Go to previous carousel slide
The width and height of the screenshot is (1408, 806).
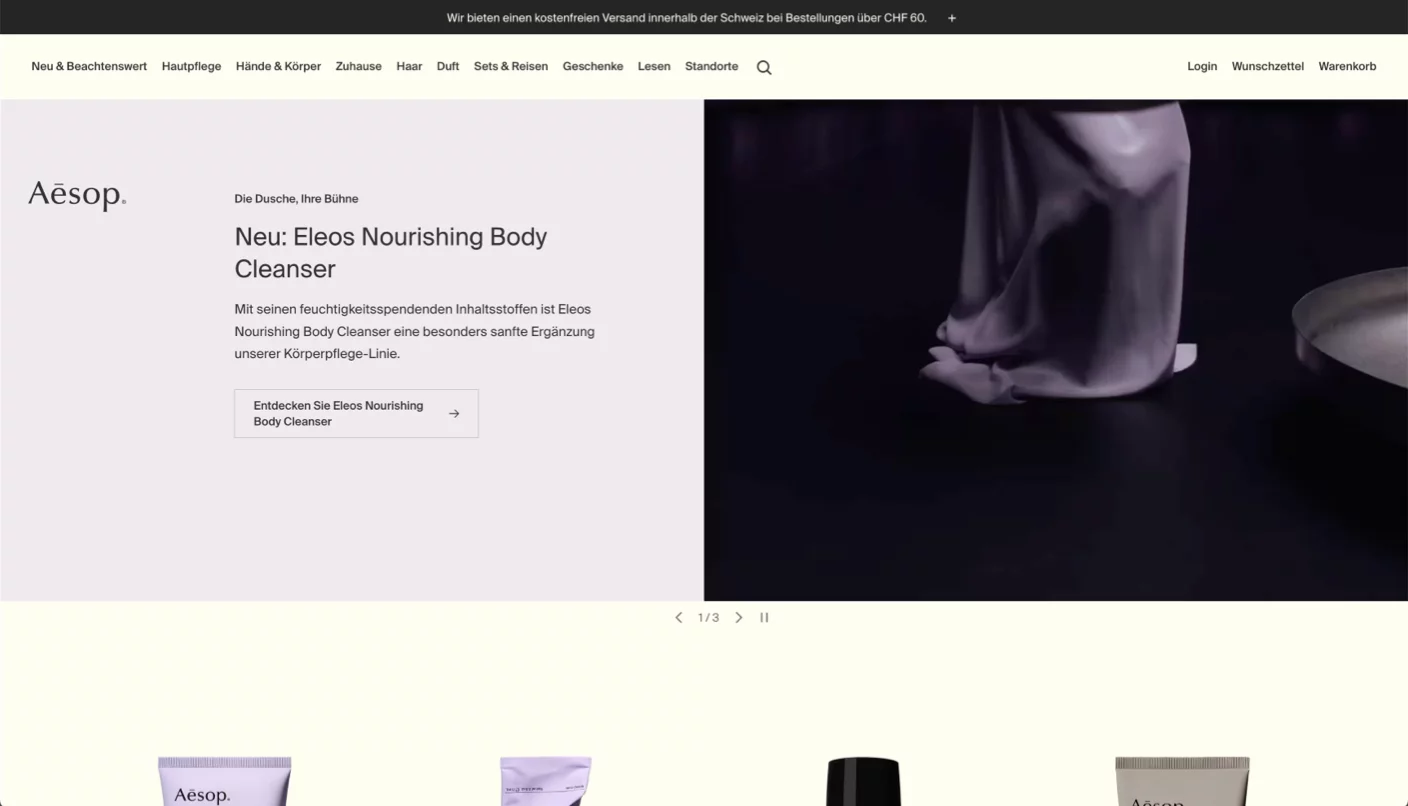pyautogui.click(x=678, y=618)
